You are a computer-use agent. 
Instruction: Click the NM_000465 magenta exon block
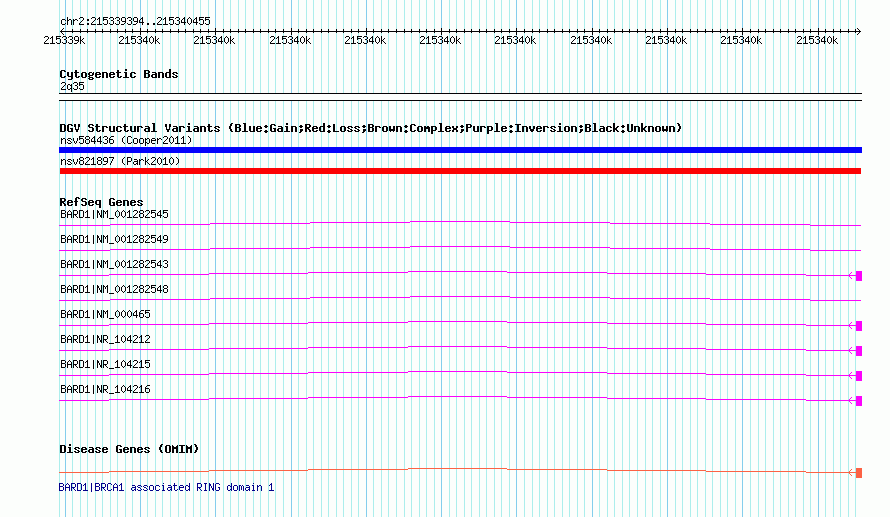pos(859,326)
